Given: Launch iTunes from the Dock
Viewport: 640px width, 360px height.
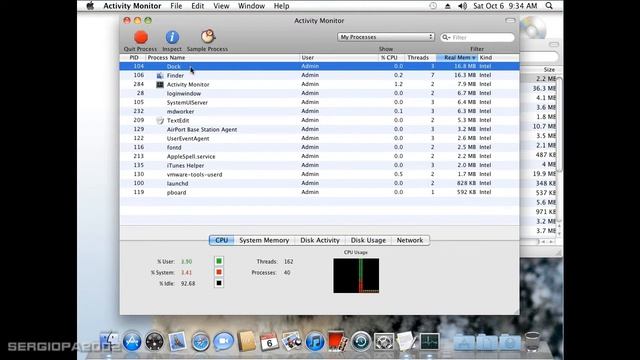Looking at the screenshot, I should point(315,342).
